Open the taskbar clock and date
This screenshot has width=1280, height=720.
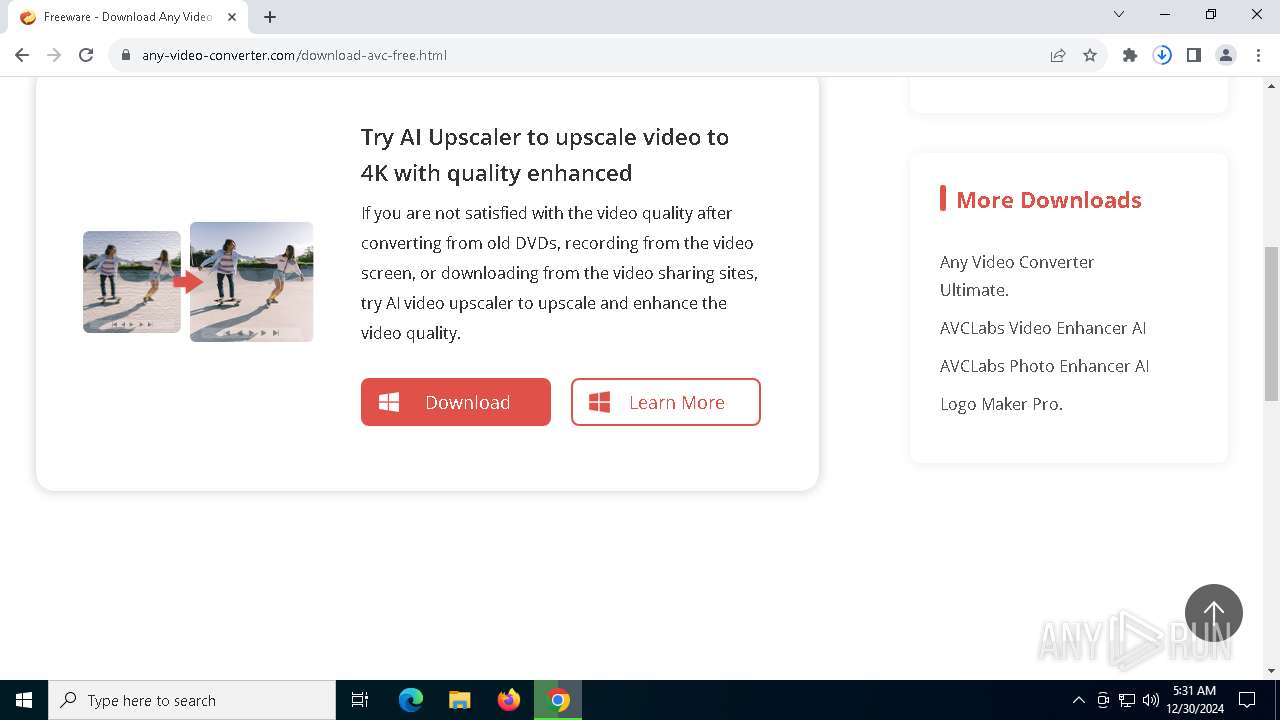pyautogui.click(x=1194, y=700)
